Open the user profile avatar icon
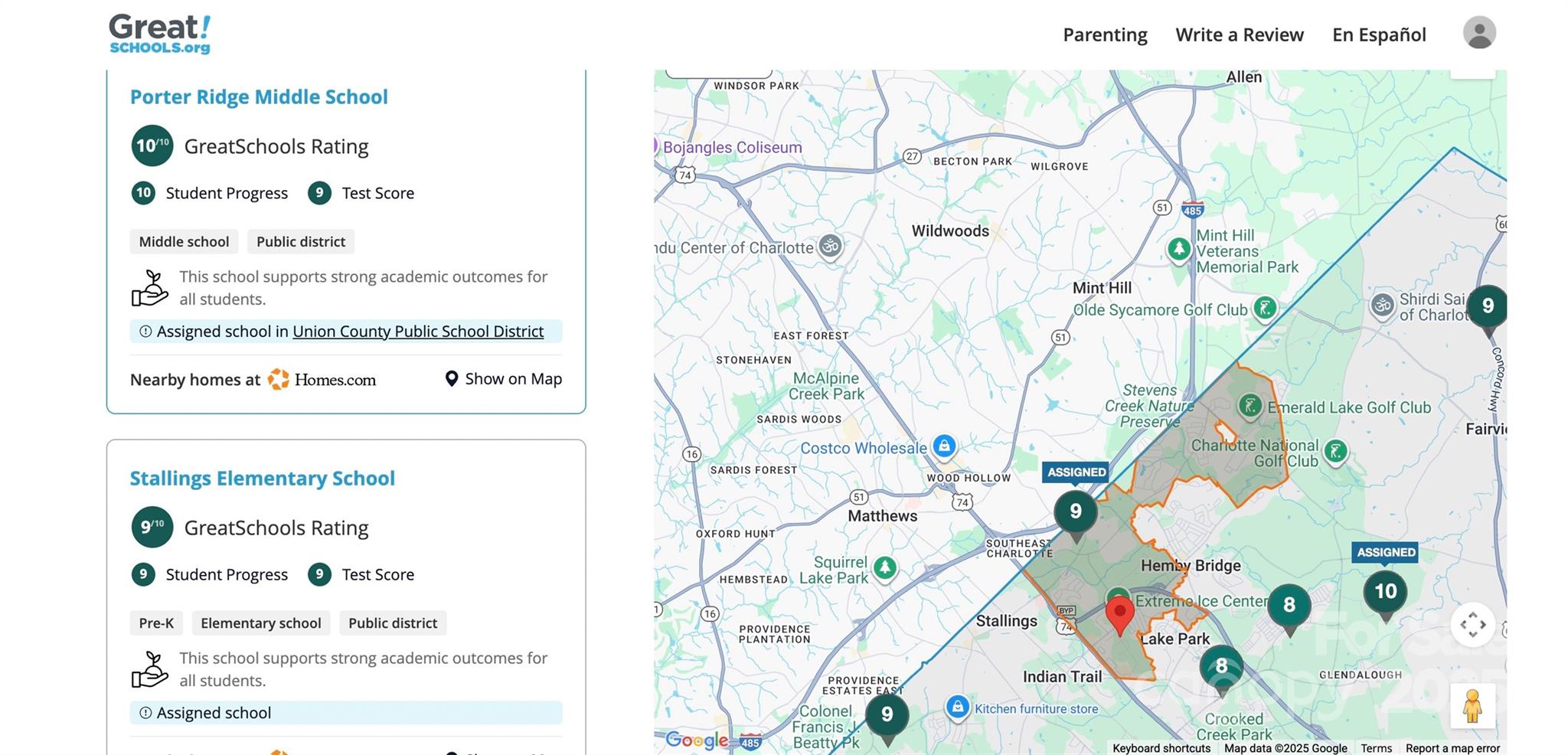The height and width of the screenshot is (755, 1568). point(1478,33)
